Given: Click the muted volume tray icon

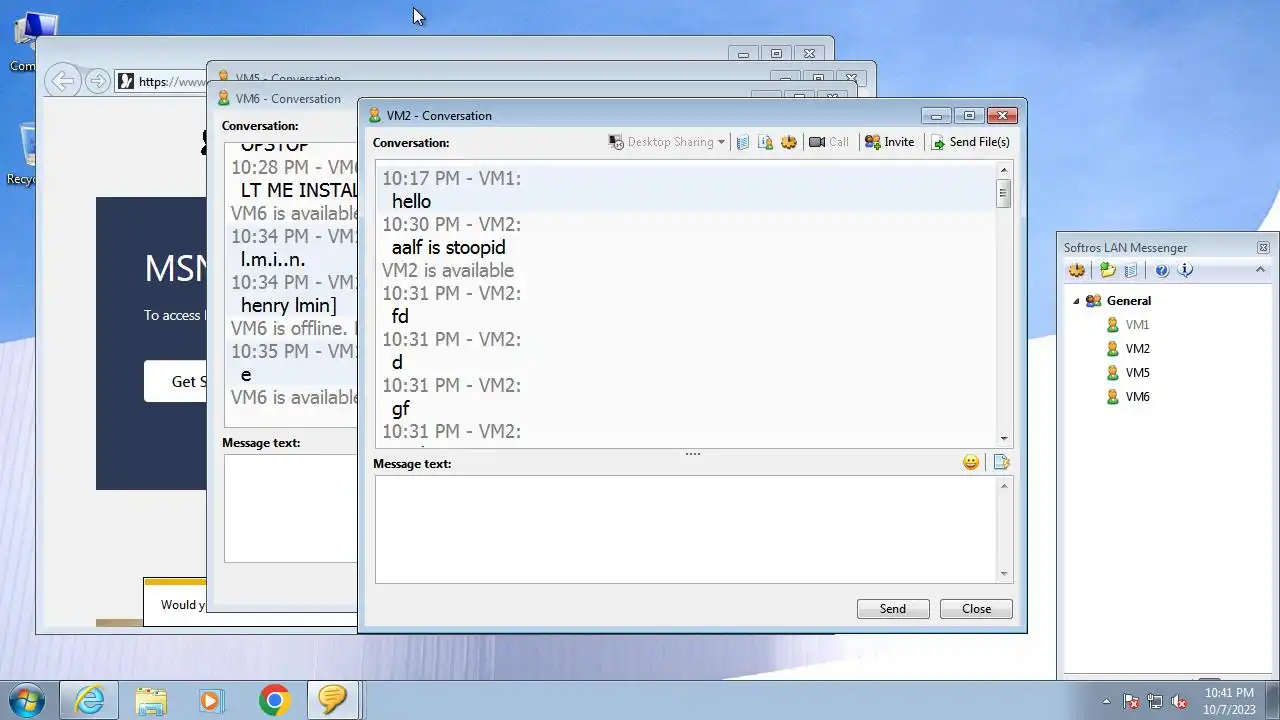Looking at the screenshot, I should (1179, 701).
